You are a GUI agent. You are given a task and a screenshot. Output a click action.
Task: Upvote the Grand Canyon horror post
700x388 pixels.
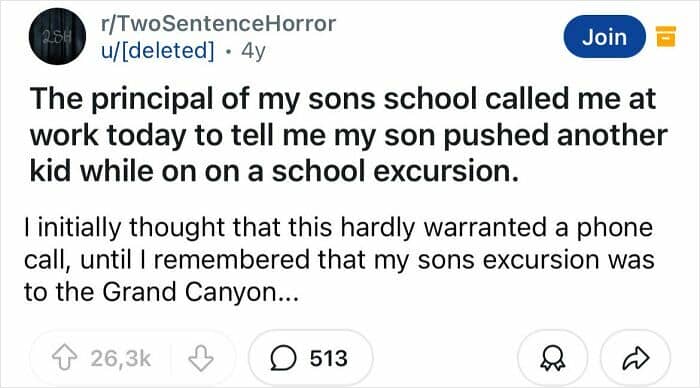click(65, 358)
